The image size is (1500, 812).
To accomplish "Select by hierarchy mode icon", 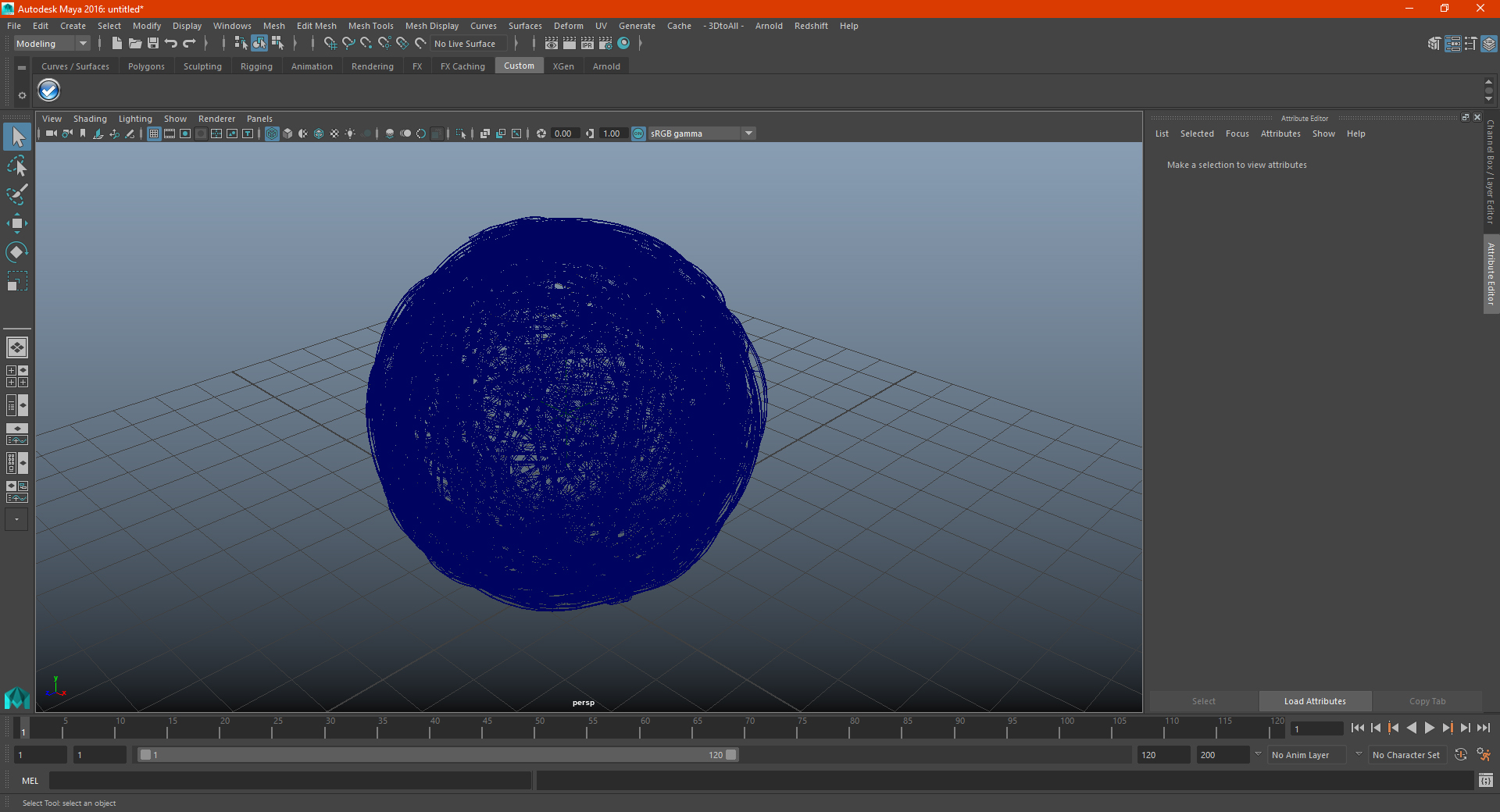I will 241,44.
